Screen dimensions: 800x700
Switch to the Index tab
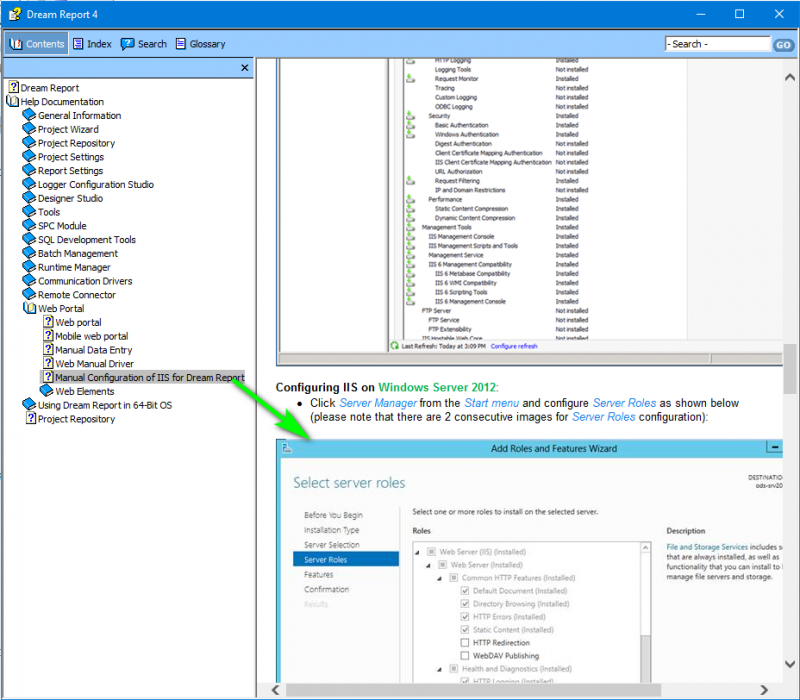(92, 44)
